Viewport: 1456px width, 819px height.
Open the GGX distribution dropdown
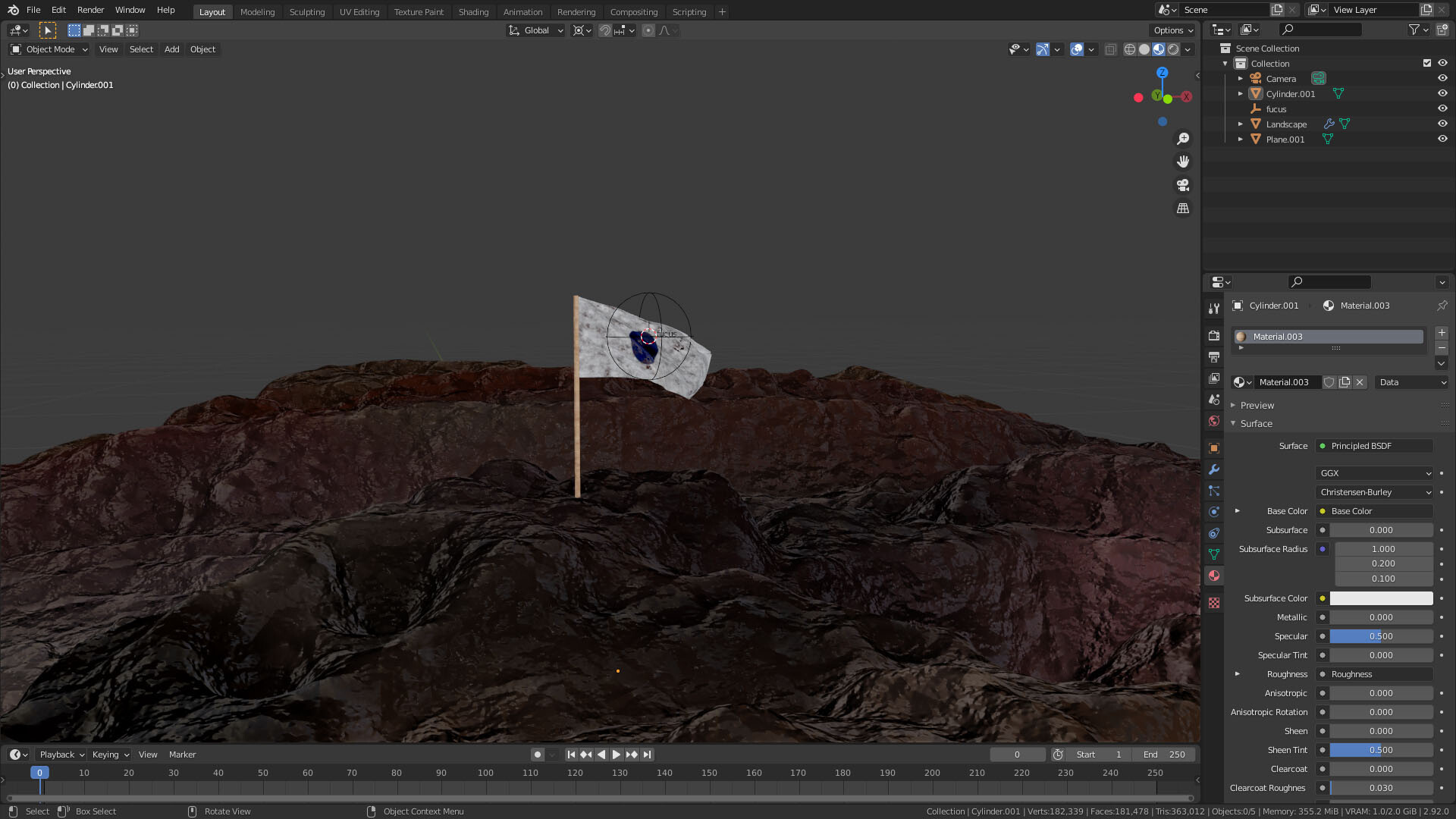[1374, 473]
